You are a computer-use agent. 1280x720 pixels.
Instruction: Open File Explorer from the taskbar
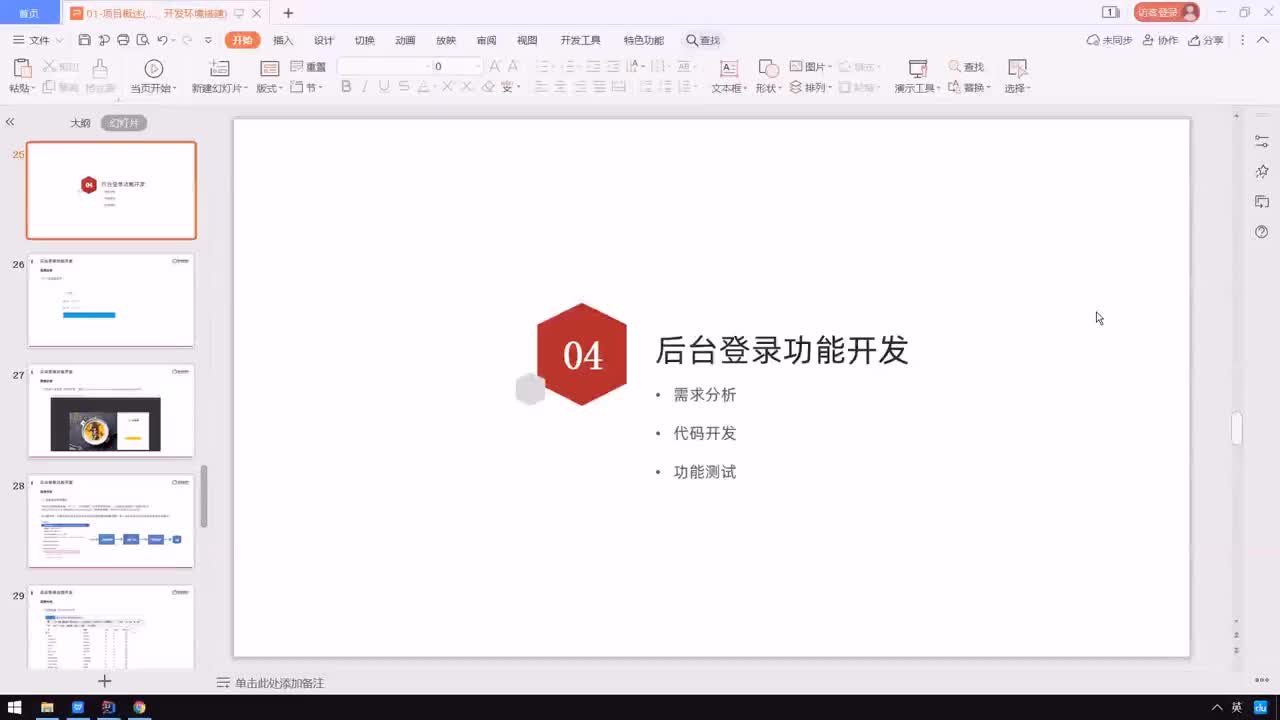(x=47, y=707)
